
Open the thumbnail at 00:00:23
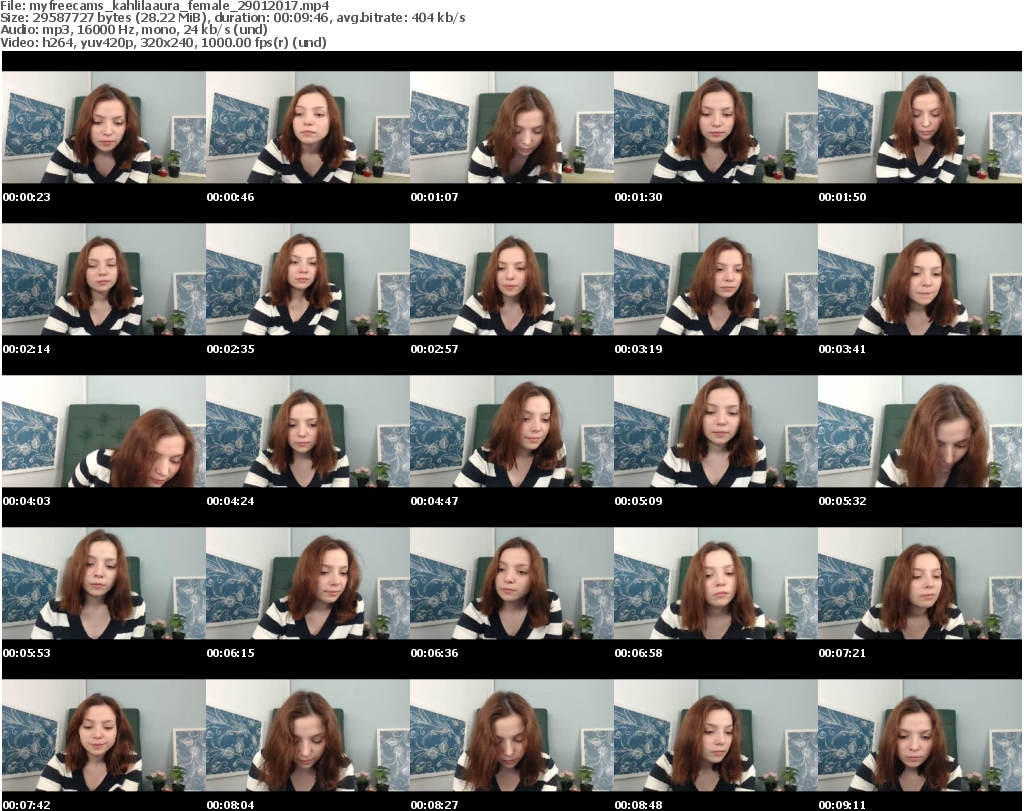click(x=104, y=127)
